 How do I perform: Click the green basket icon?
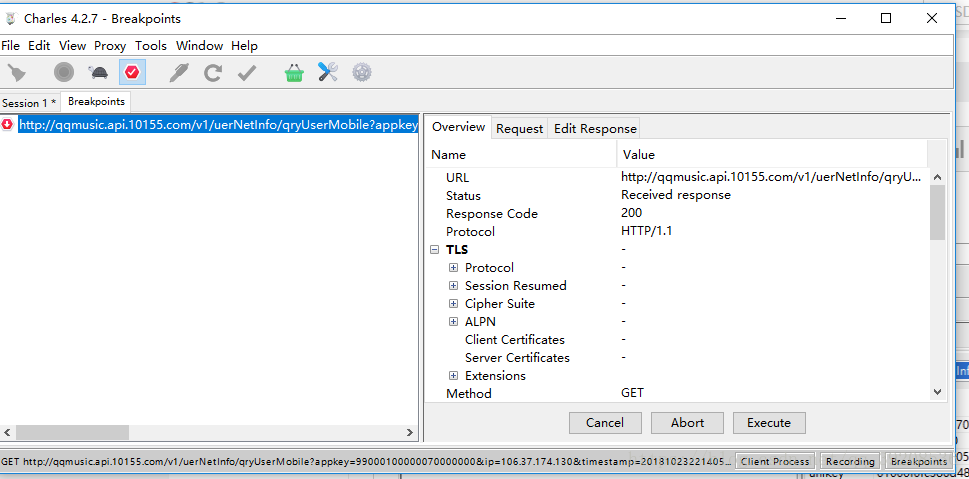pyautogui.click(x=294, y=73)
